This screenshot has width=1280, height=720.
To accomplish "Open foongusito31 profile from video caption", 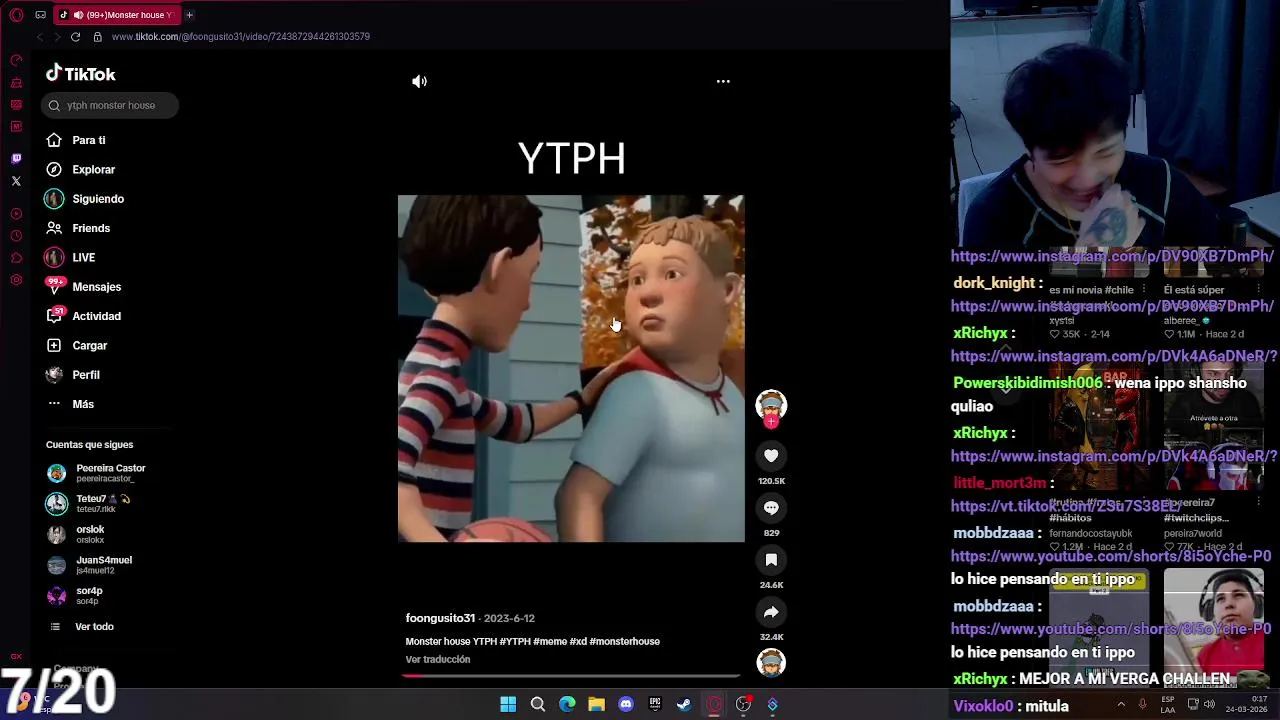I will point(440,618).
